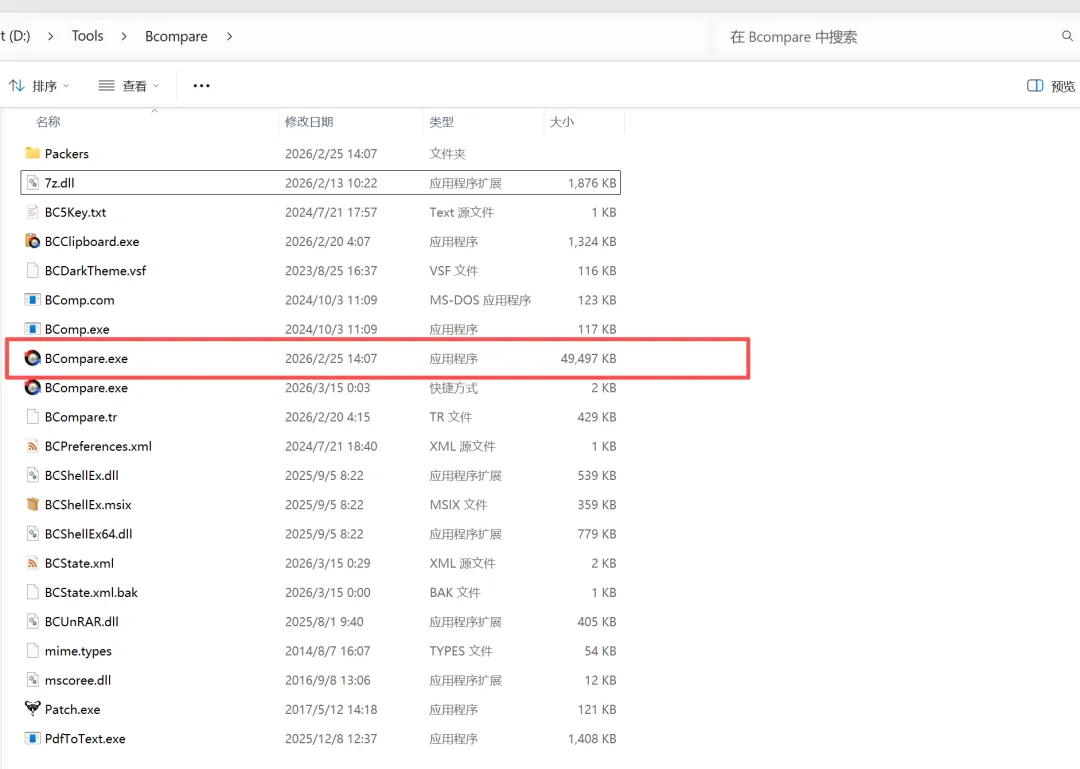Viewport: 1080px width, 769px height.
Task: Select the BCShellEx64.dll file name
Action: 88,534
